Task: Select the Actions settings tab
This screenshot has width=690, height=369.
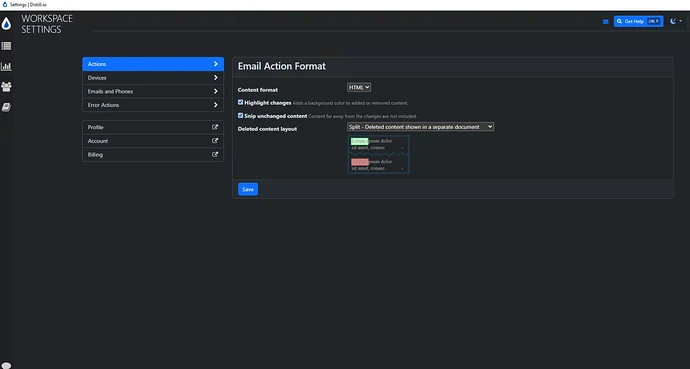Action: tap(153, 64)
